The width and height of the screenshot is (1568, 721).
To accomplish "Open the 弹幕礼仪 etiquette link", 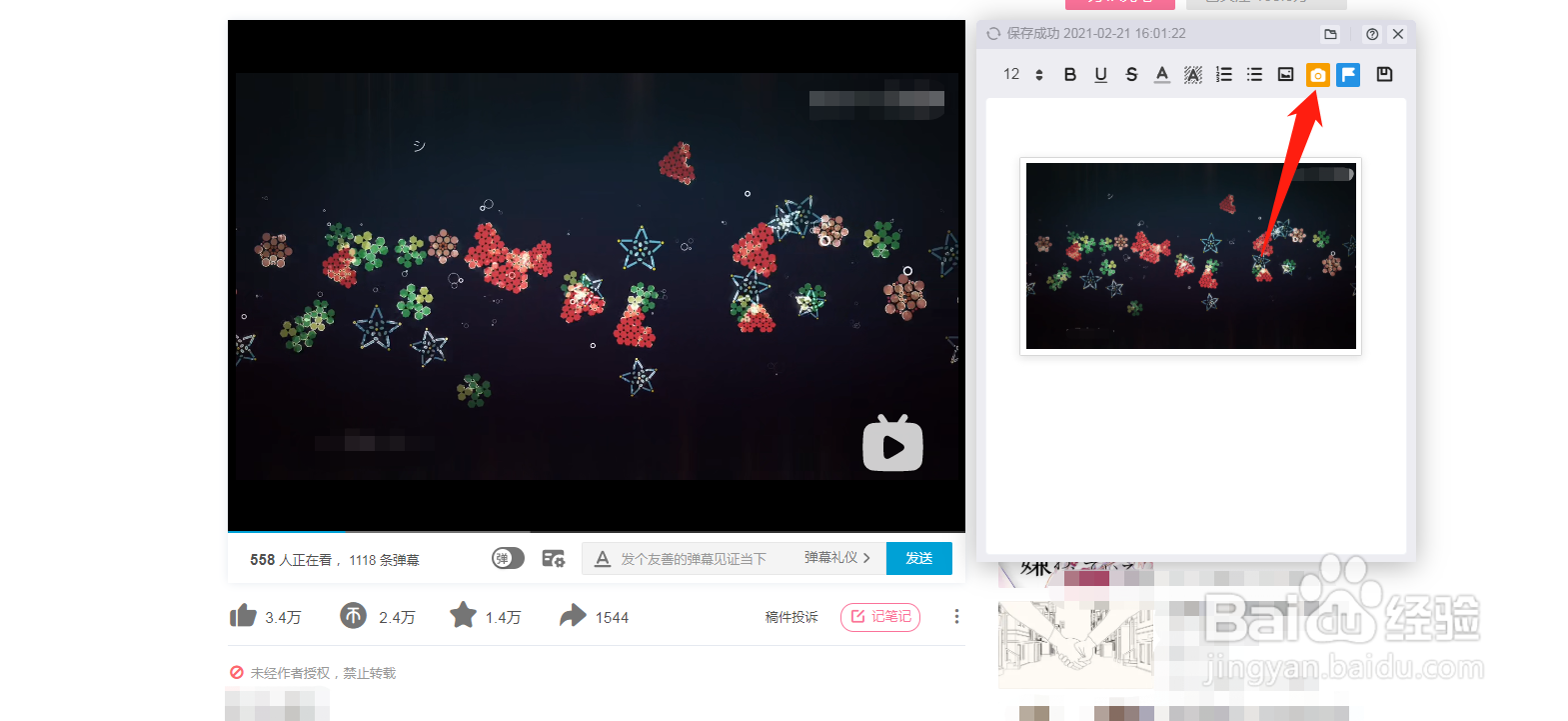I will [837, 558].
